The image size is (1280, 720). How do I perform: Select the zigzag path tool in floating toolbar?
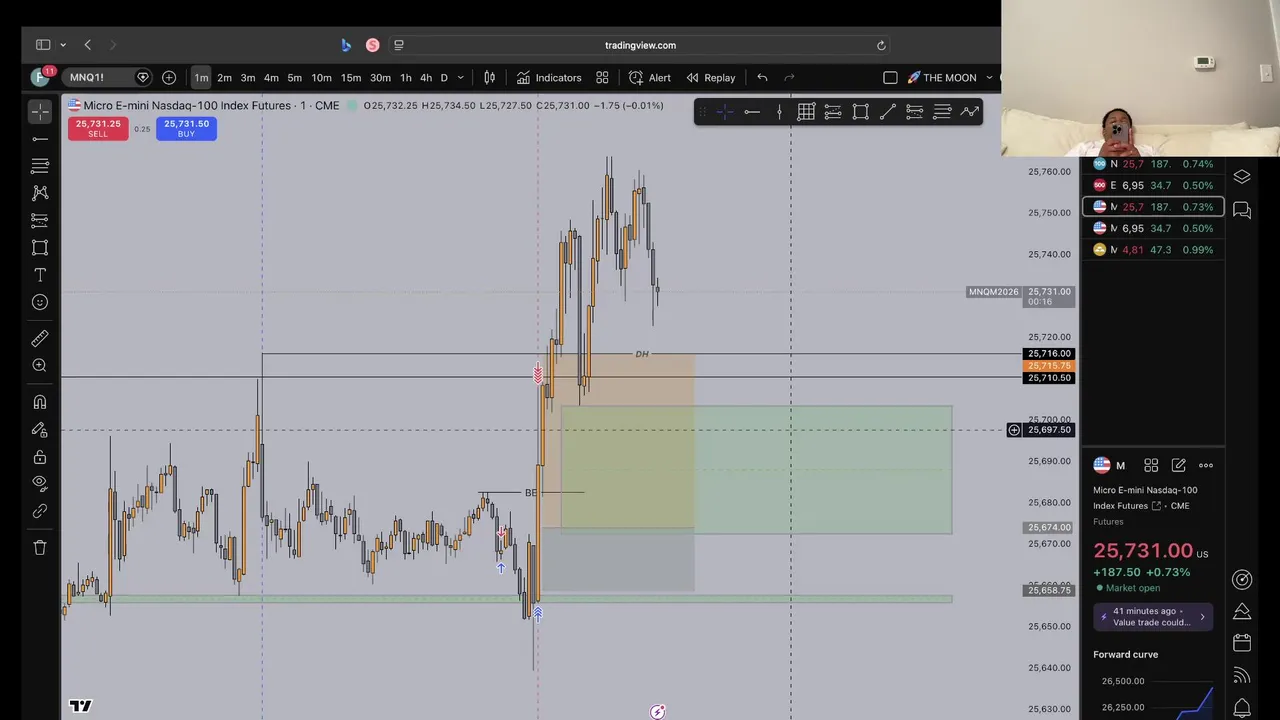(969, 112)
